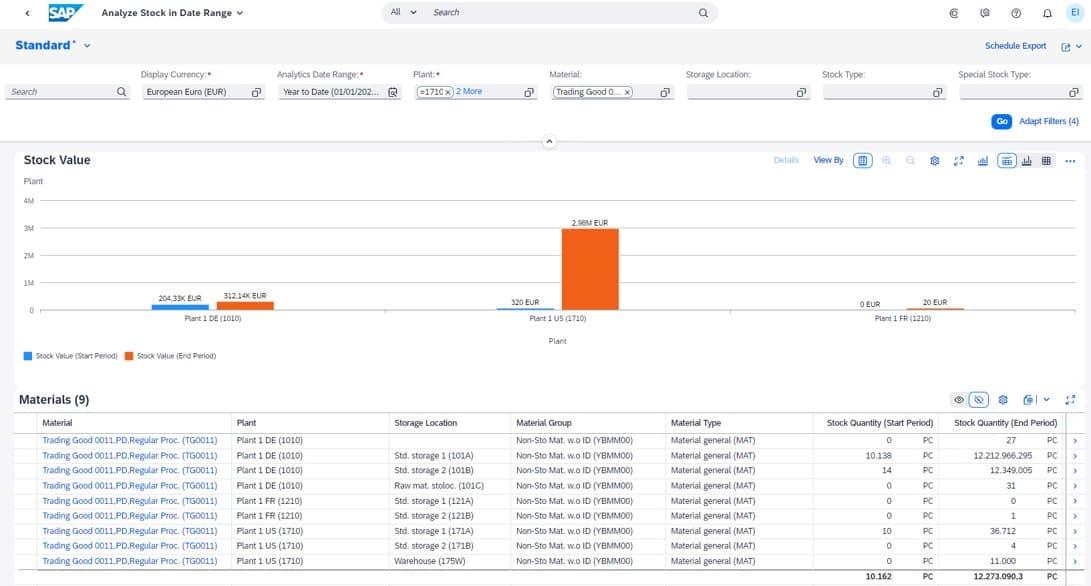Screen dimensions: 1091x586
Task: Switch to chart and table hybrid view
Action: point(1006,161)
